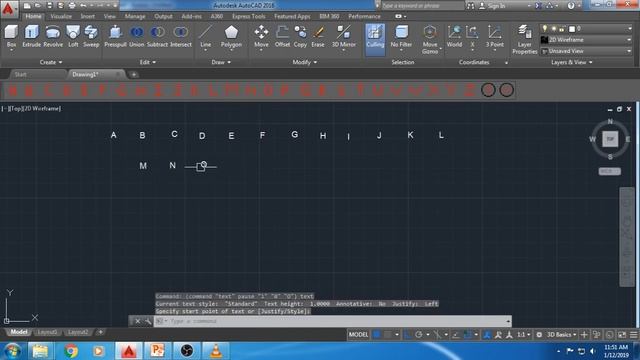The image size is (640, 360).
Task: Open the 1:1 annotation scale dropdown
Action: point(524,335)
